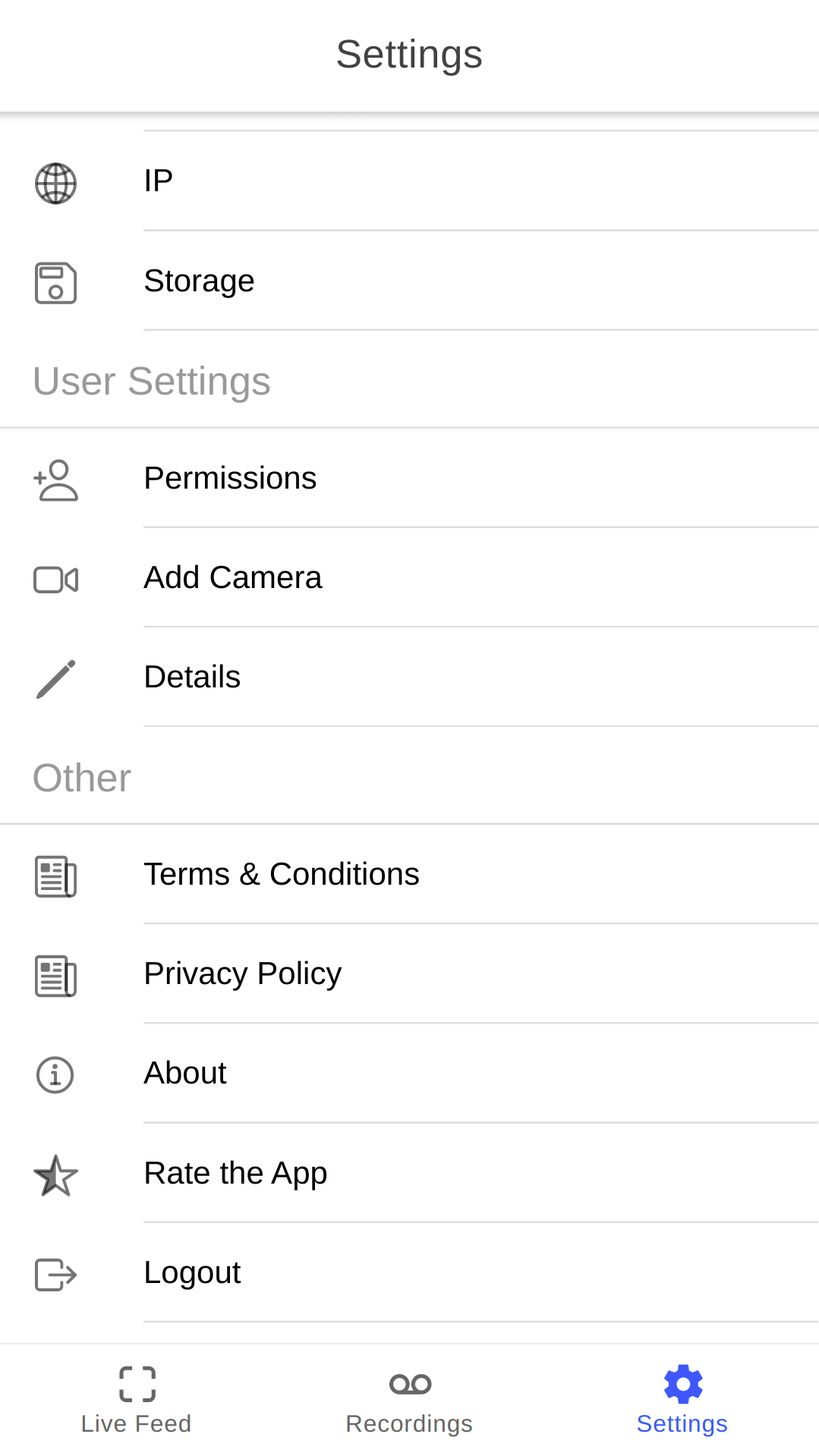Open the IP settings entry

[x=159, y=181]
